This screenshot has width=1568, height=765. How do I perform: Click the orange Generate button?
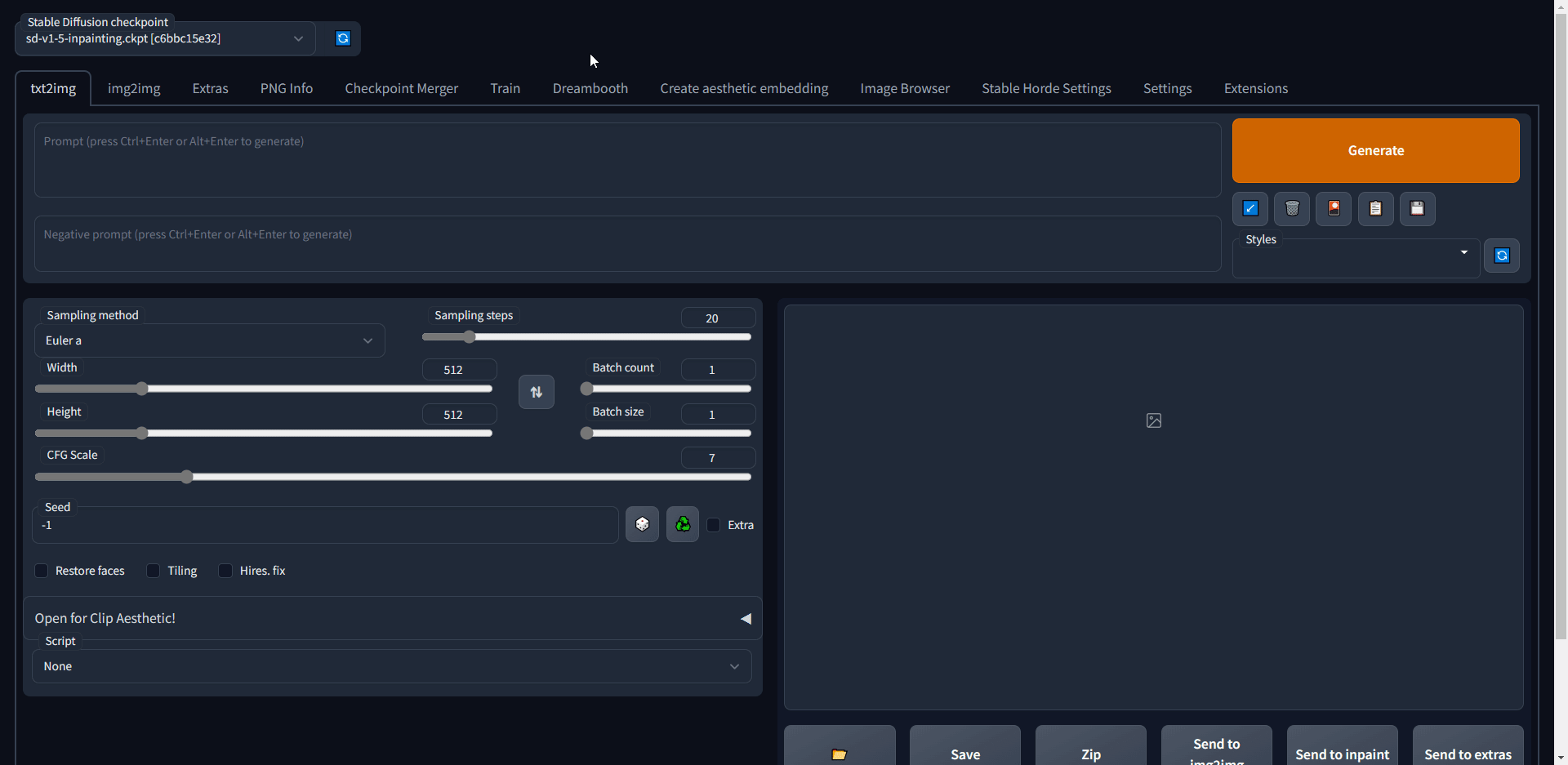click(1376, 150)
